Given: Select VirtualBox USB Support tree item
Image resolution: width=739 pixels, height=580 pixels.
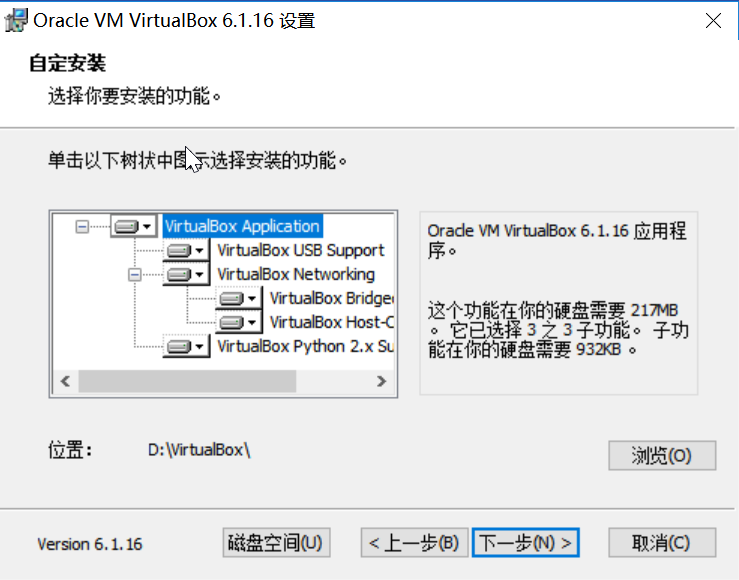Looking at the screenshot, I should pos(301,250).
